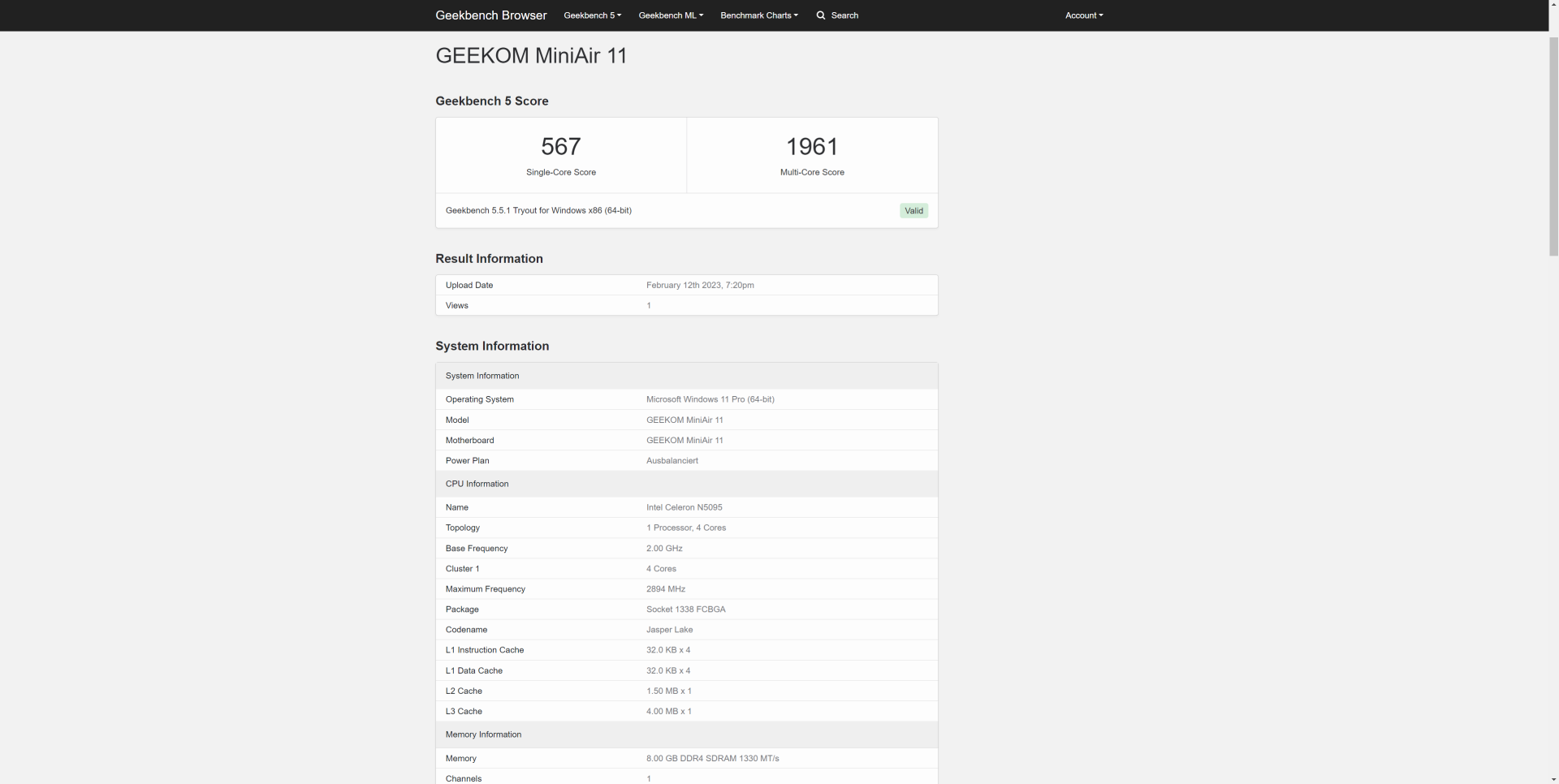
Task: Open the Account dropdown menu
Action: point(1084,15)
